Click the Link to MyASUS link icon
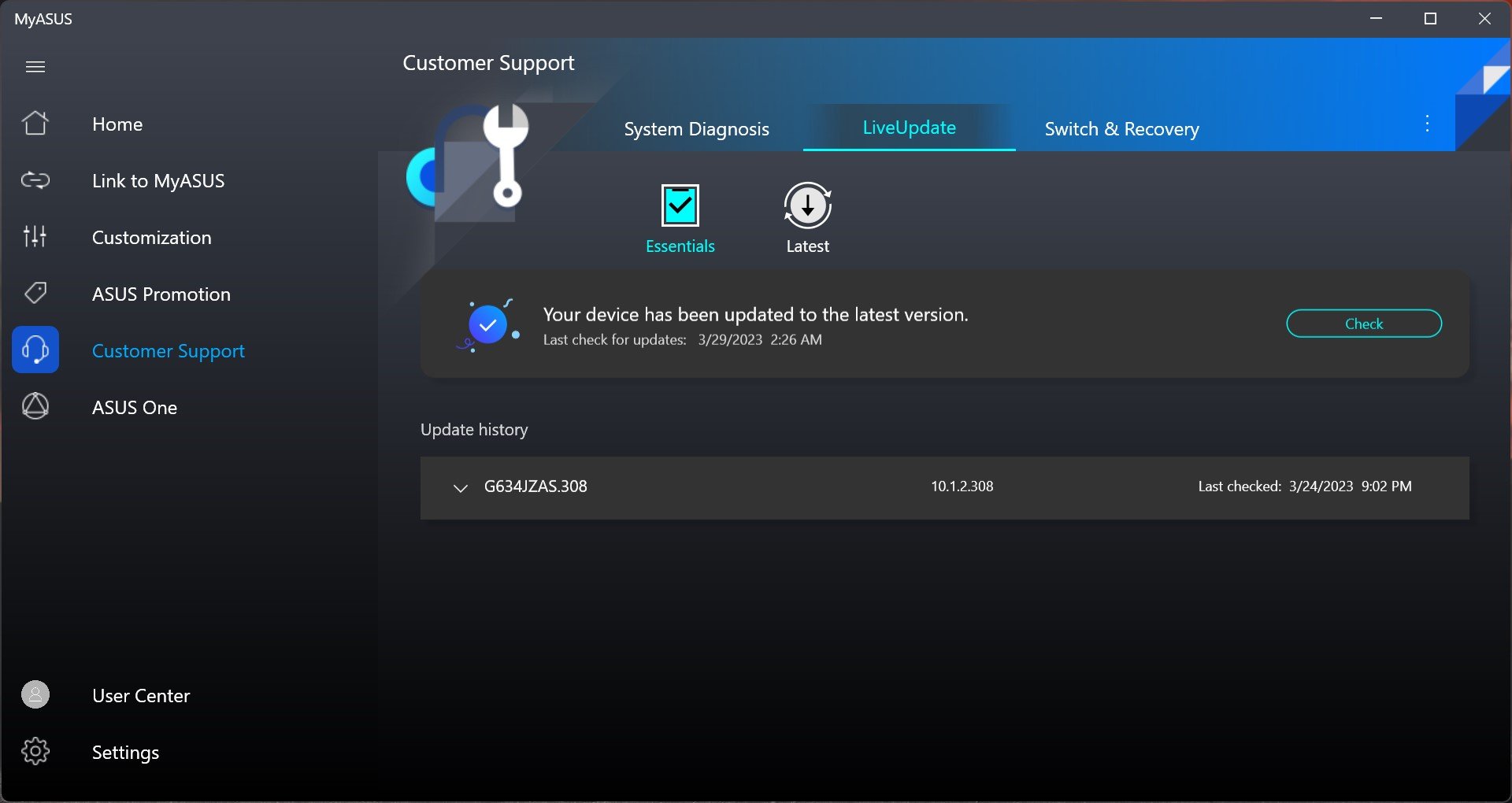The image size is (1512, 803). [35, 180]
